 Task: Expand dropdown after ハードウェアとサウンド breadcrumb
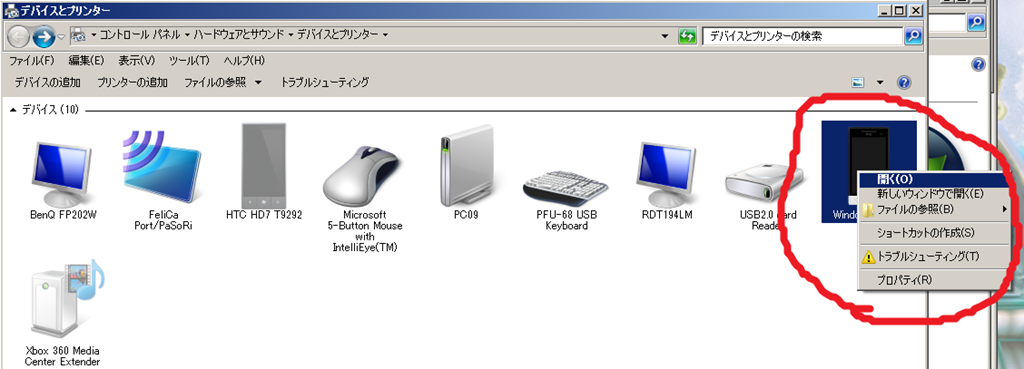coord(291,35)
